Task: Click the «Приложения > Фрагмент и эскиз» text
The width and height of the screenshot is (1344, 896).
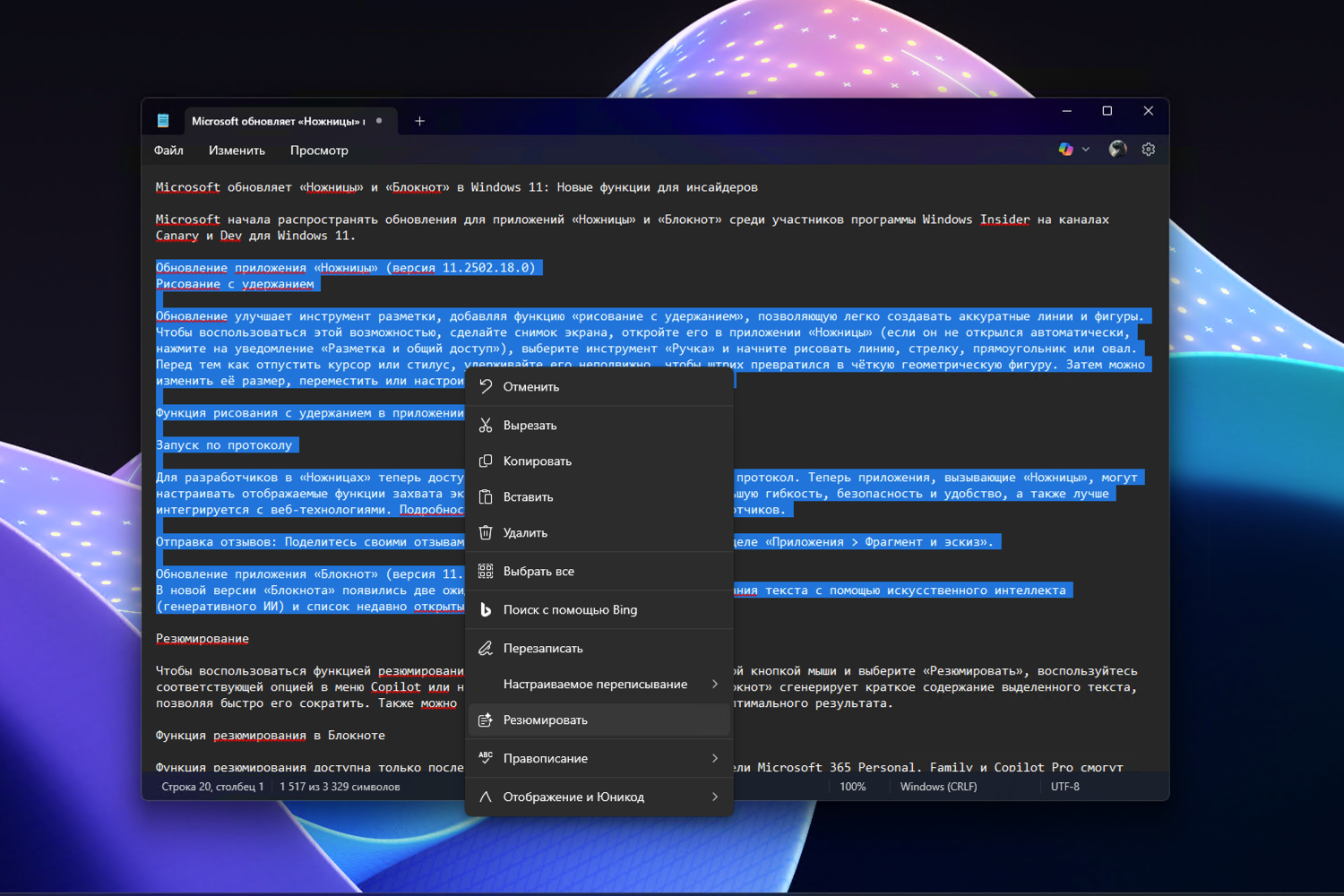Action: pyautogui.click(x=876, y=542)
